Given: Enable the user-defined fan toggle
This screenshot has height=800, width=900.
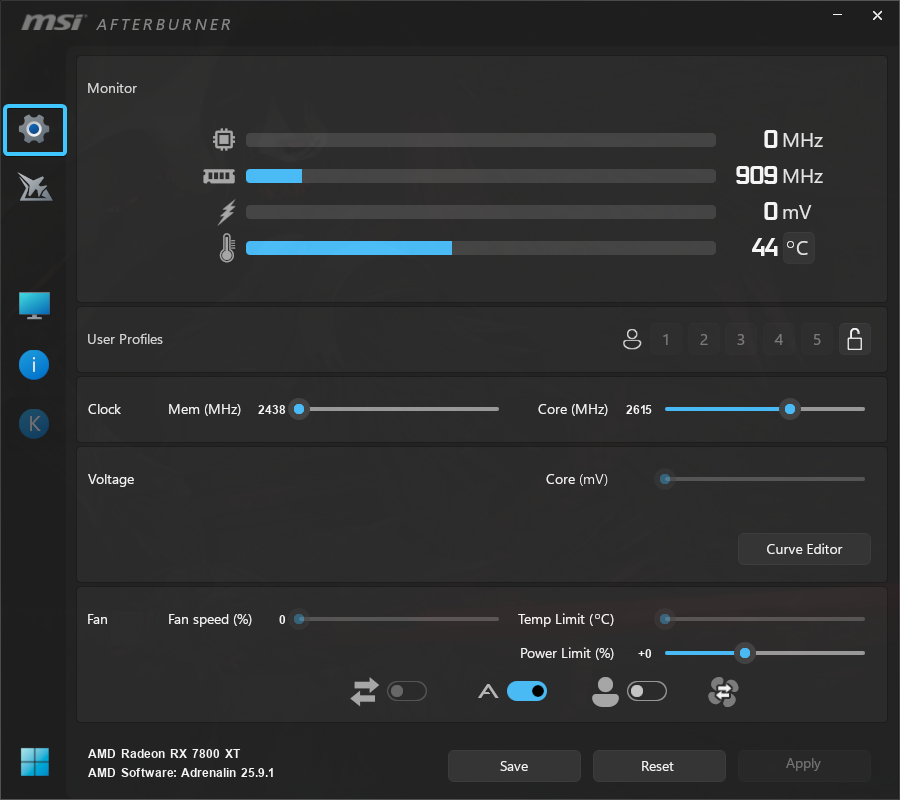Looking at the screenshot, I should tap(646, 691).
